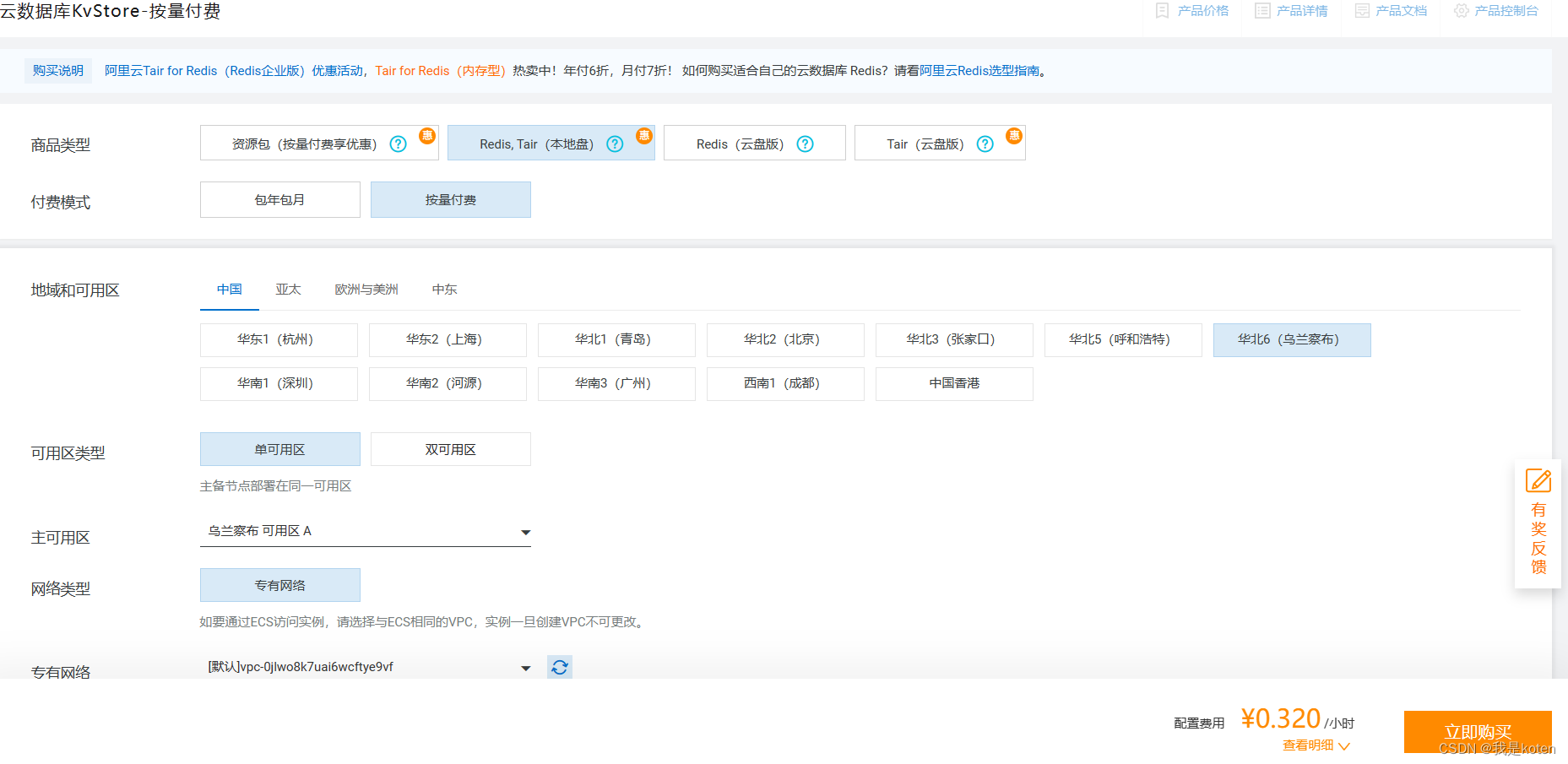Open 阿里云Redis选型指南 link

coord(979,71)
